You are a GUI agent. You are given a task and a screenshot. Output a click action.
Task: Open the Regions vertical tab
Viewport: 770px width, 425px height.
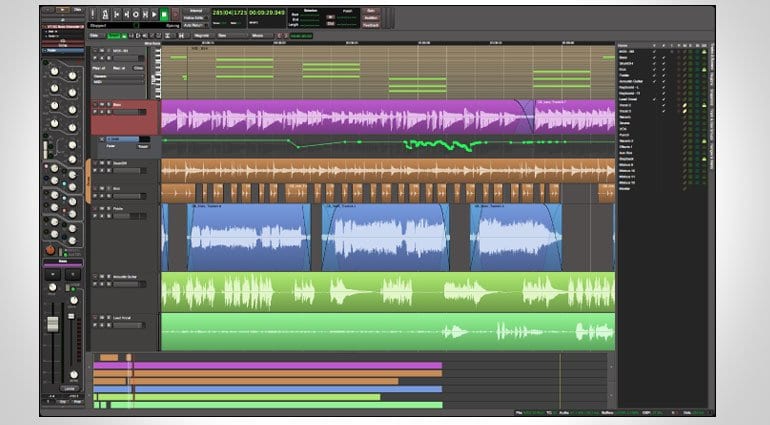coord(712,80)
